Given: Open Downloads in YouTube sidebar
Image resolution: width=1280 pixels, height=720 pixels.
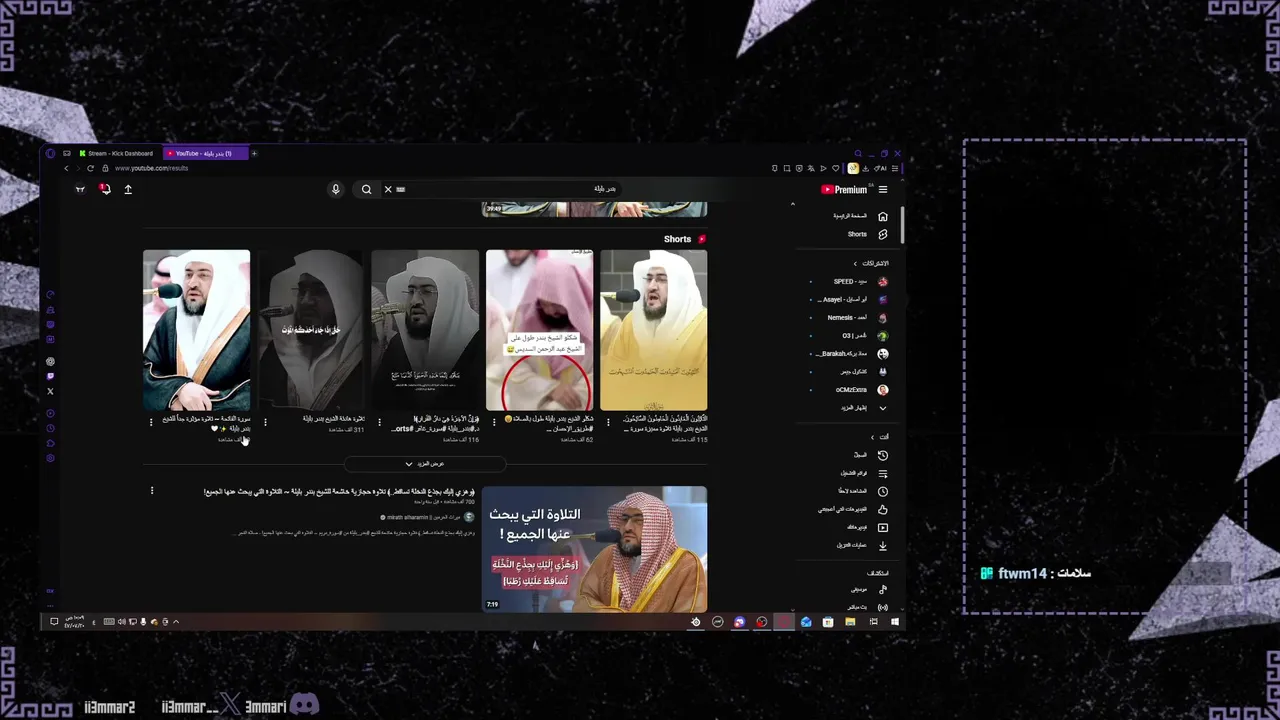Looking at the screenshot, I should point(861,545).
